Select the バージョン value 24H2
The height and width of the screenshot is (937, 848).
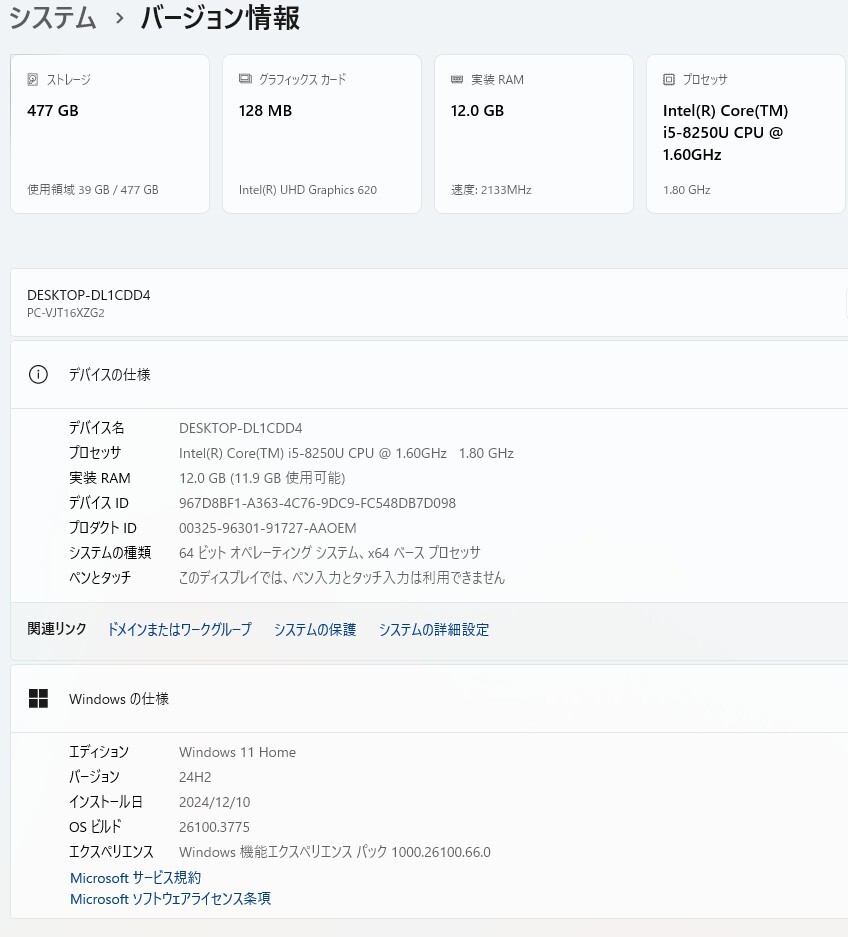point(195,777)
